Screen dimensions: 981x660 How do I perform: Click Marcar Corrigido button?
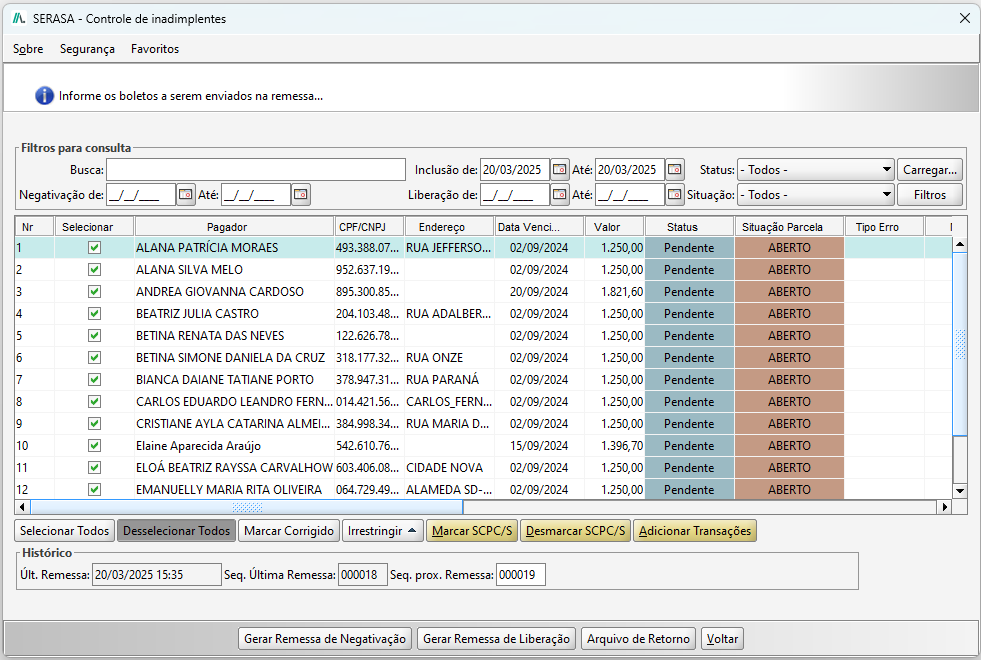pyautogui.click(x=289, y=531)
